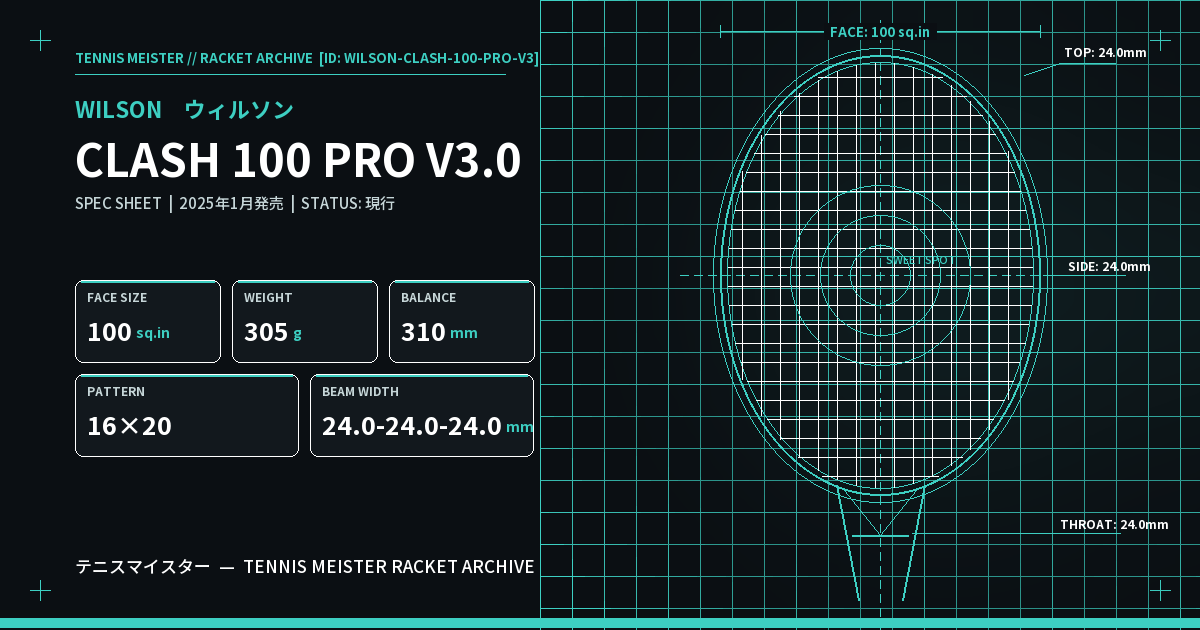
Task: Click the FACE: 100 sq.in diagram label
Action: coord(880,32)
